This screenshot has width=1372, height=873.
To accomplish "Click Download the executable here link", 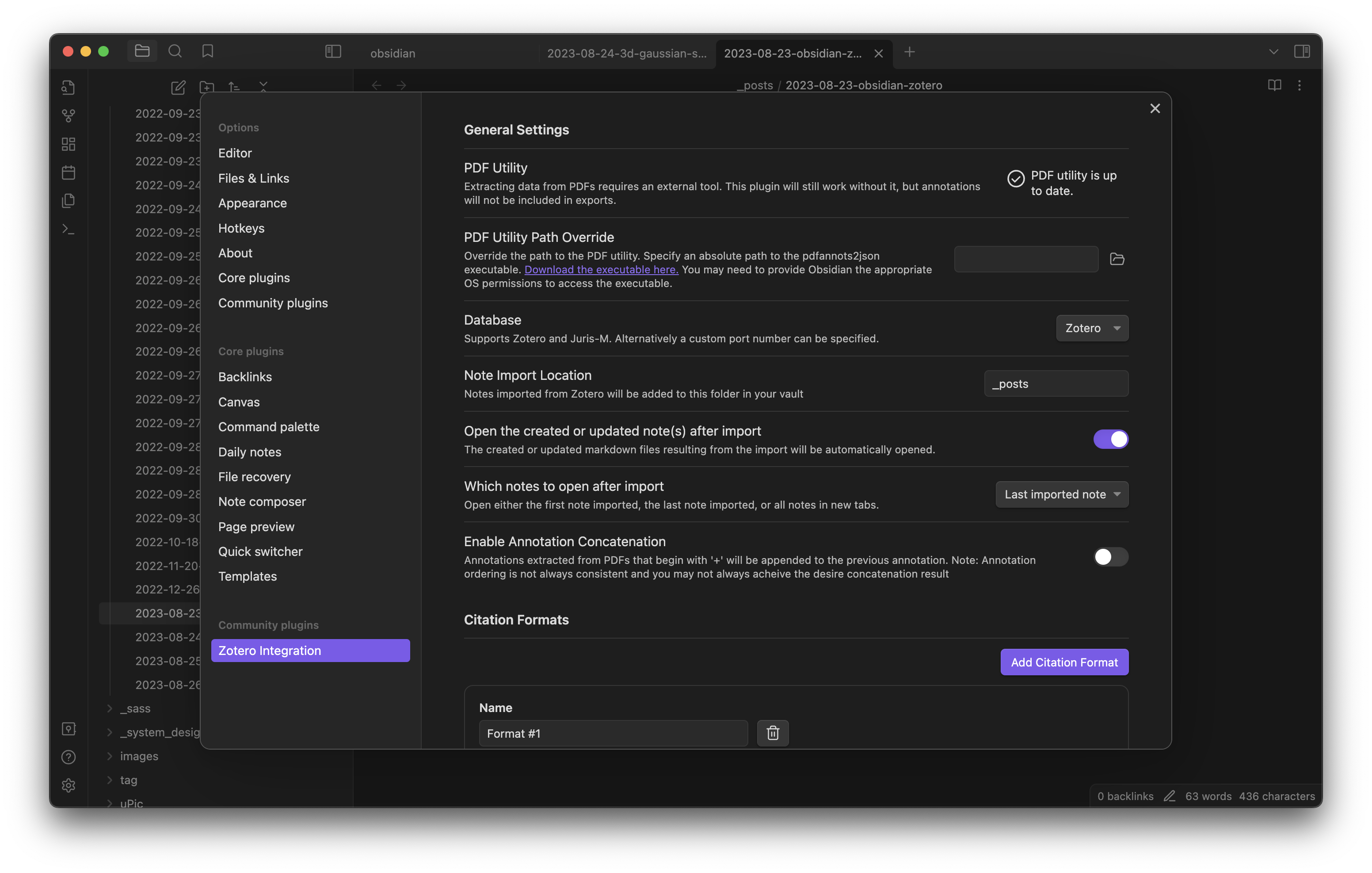I will click(601, 270).
